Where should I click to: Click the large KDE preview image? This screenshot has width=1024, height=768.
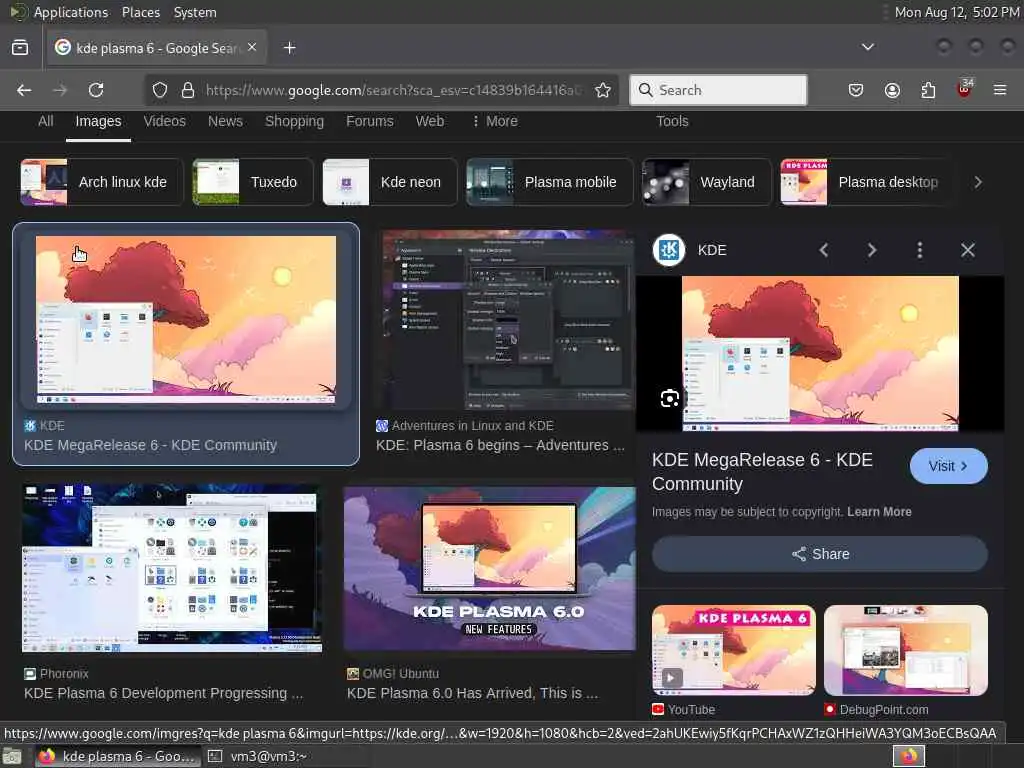820,353
